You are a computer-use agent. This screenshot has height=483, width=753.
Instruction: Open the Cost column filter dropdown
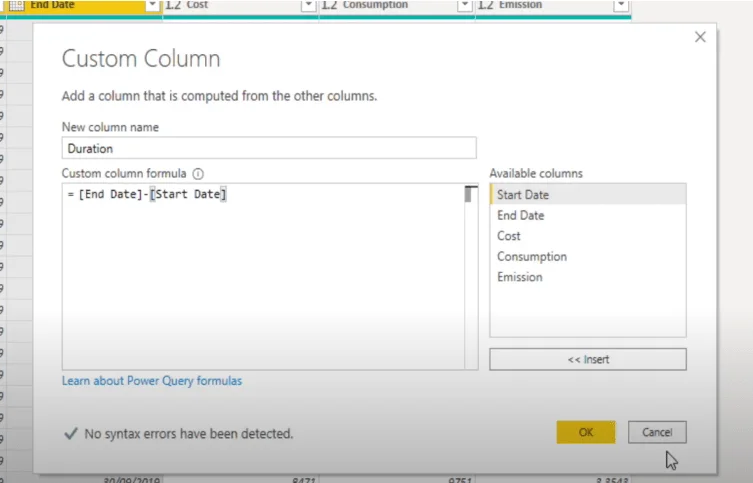[308, 5]
